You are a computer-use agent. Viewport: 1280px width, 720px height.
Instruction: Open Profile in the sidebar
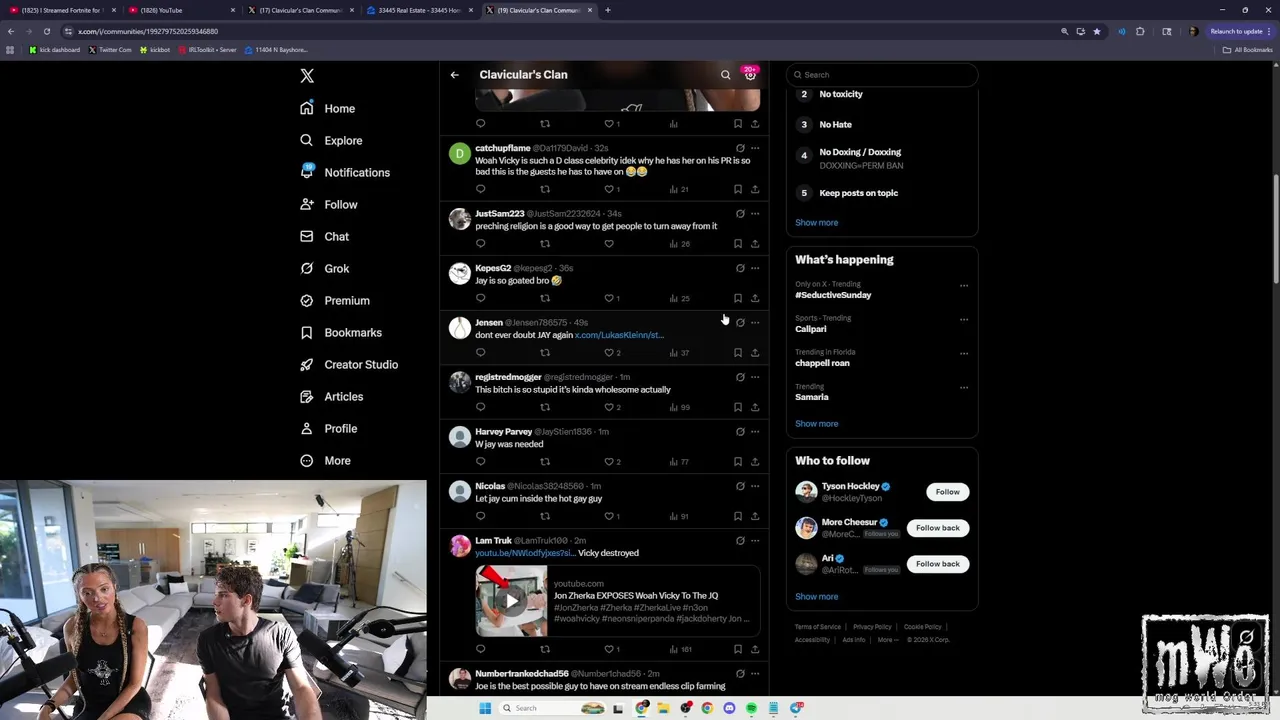(328, 428)
